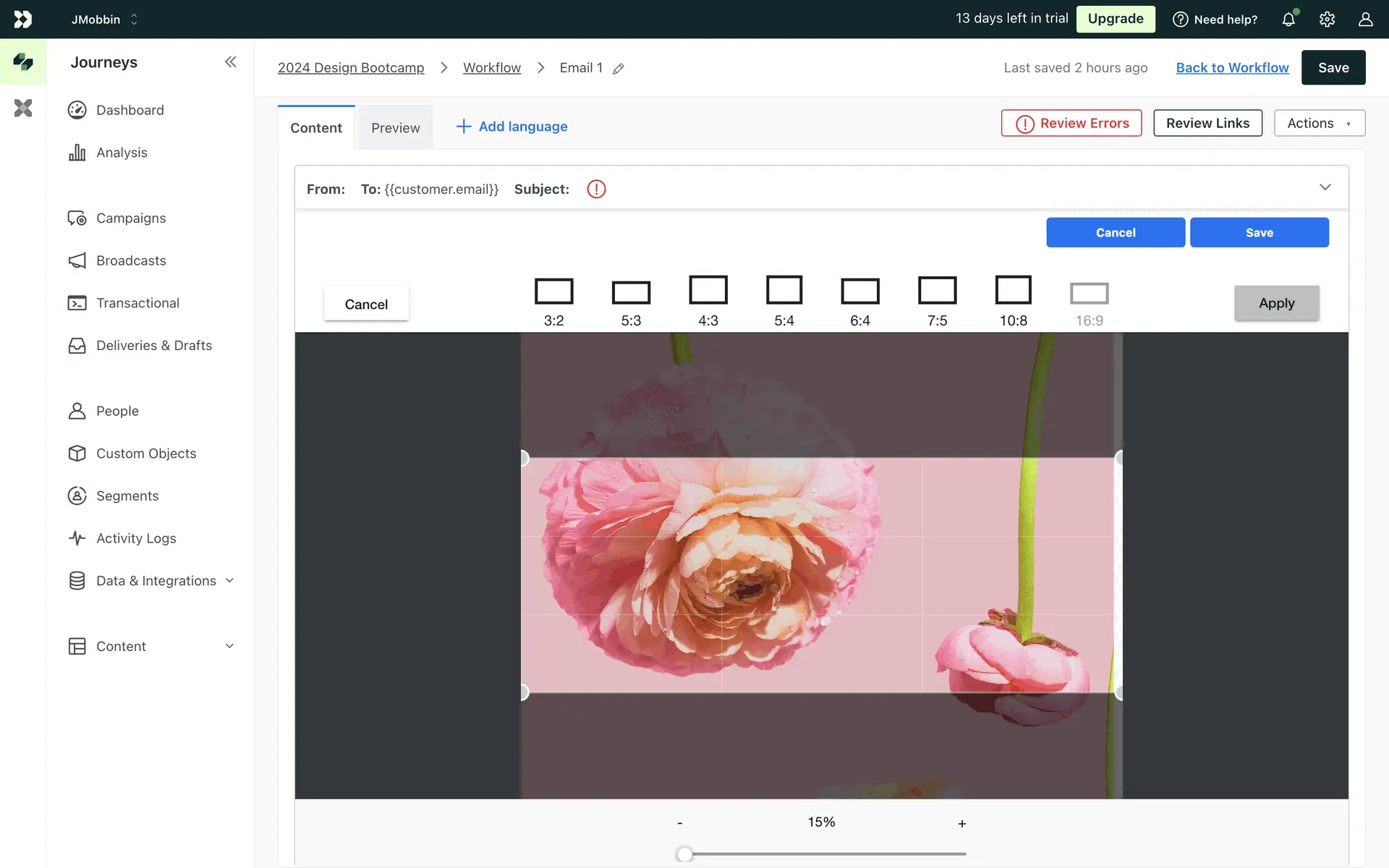Viewport: 1389px width, 868px height.
Task: Select the 3:2 aspect ratio icon
Action: [x=553, y=292]
